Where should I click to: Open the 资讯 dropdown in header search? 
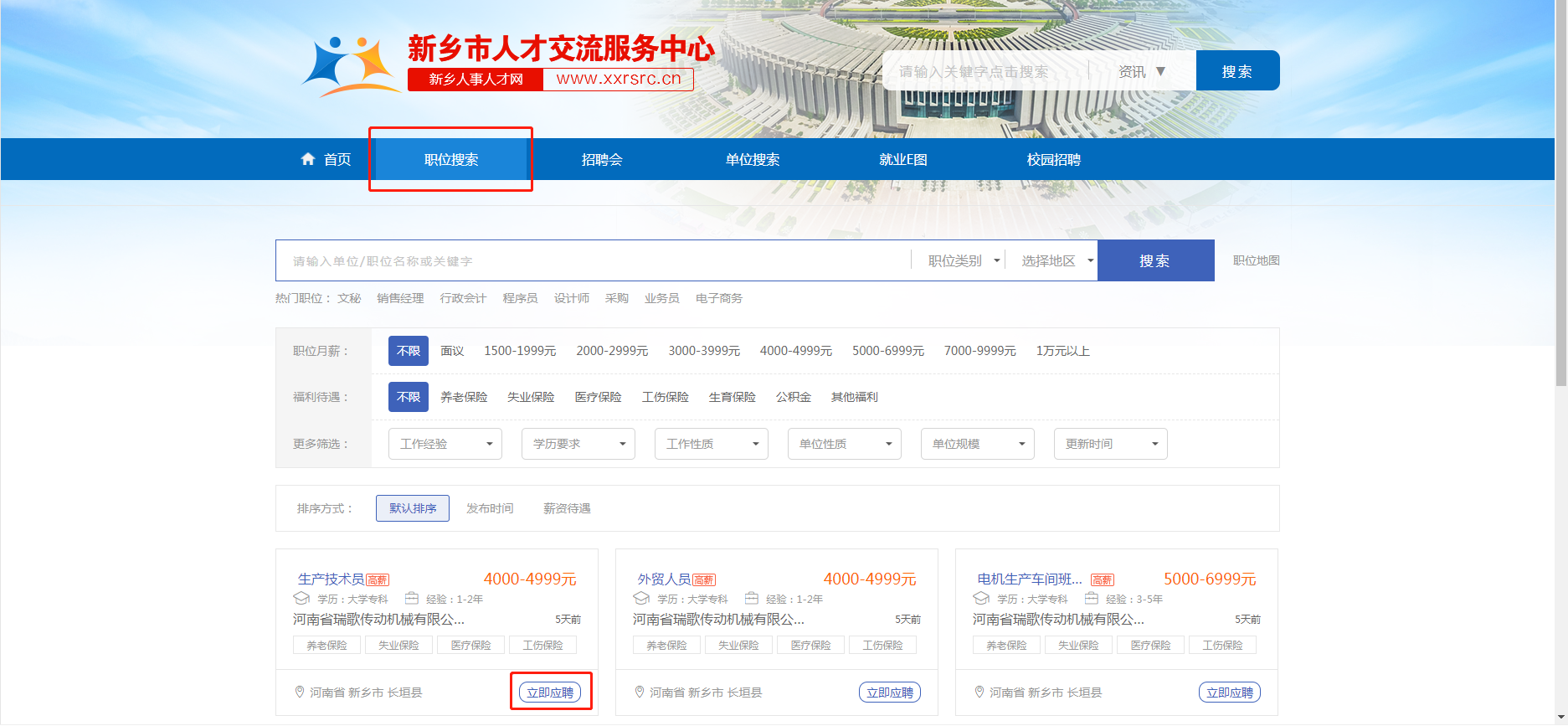point(1141,71)
